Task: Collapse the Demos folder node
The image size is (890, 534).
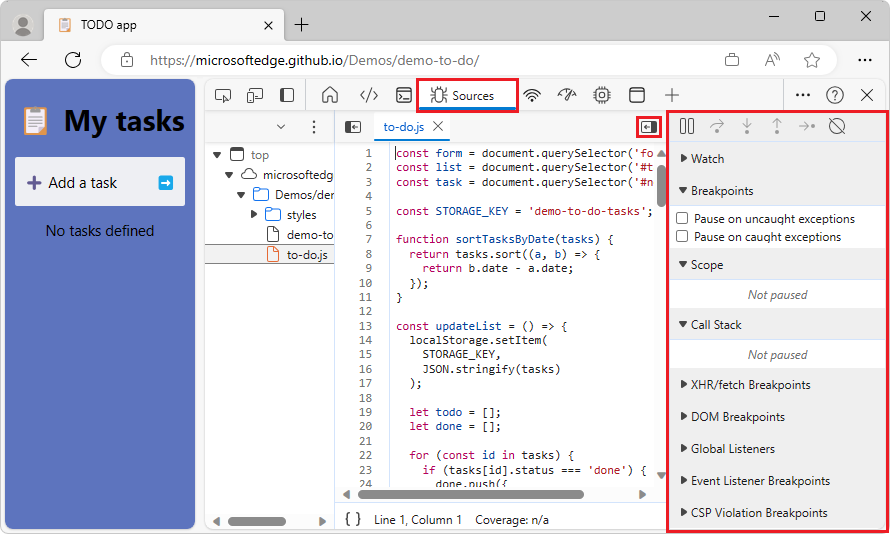Action: [x=241, y=195]
